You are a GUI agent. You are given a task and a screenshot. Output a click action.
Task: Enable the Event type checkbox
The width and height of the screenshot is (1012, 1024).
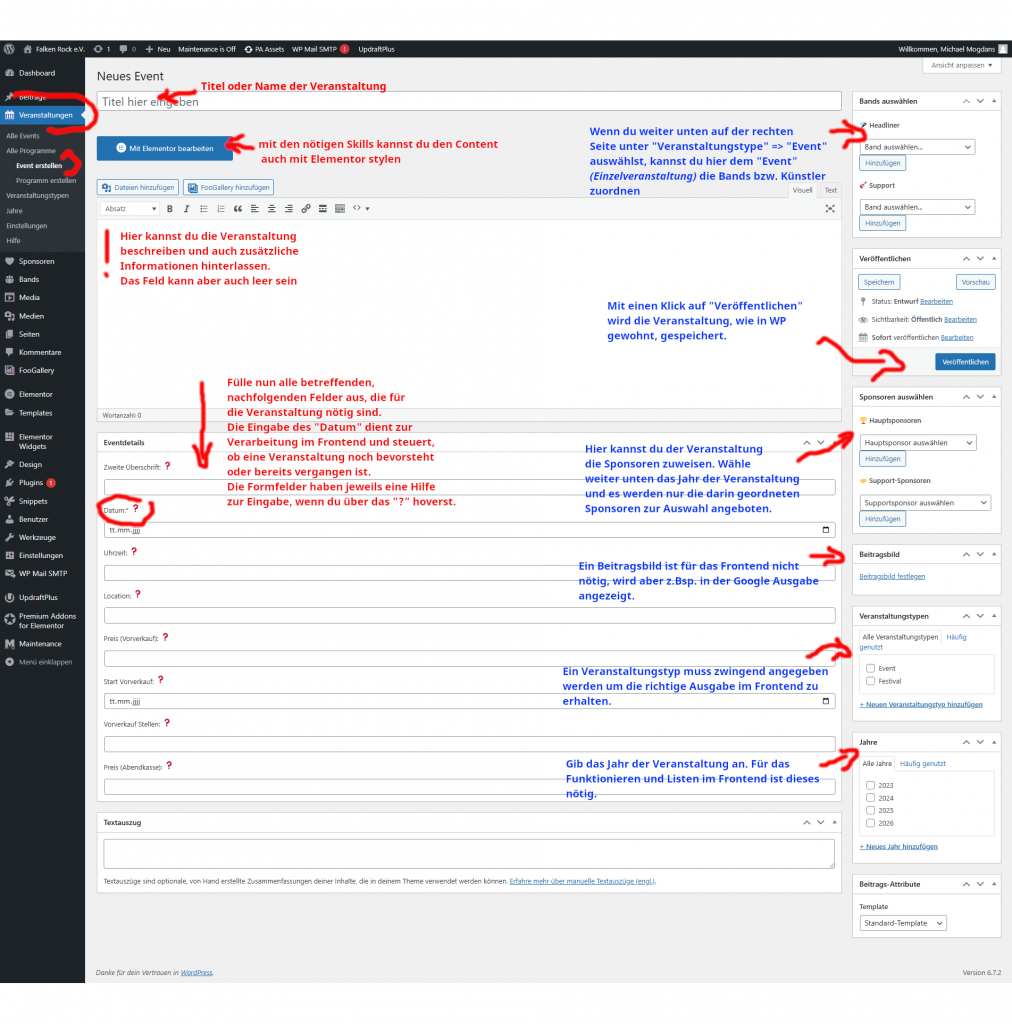point(871,668)
